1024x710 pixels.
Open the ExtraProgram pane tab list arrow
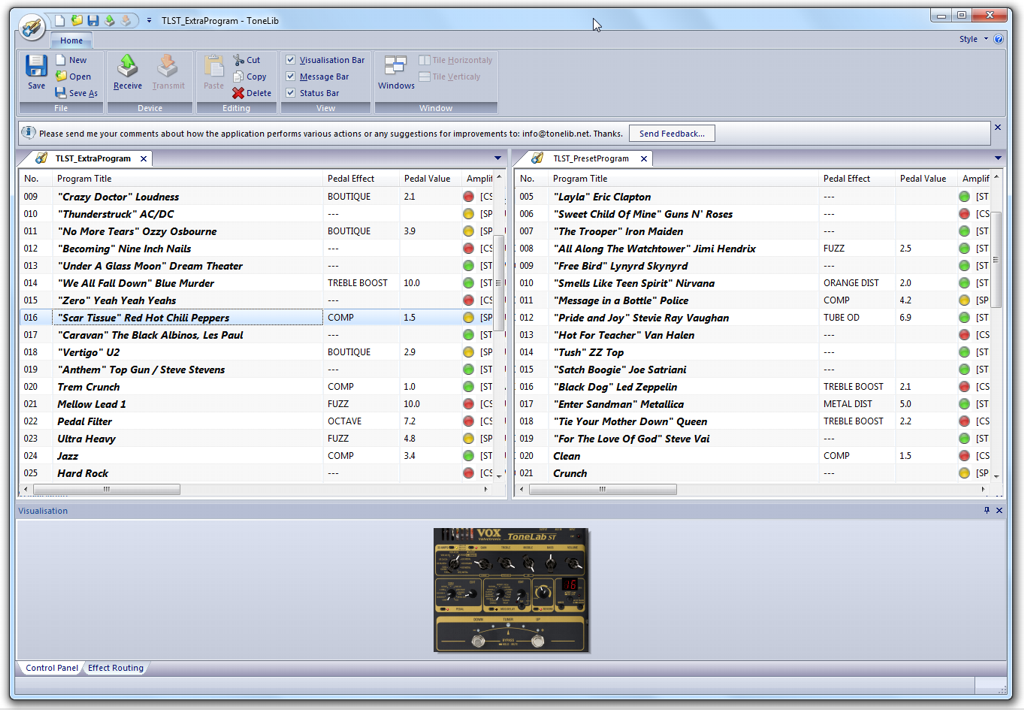498,158
